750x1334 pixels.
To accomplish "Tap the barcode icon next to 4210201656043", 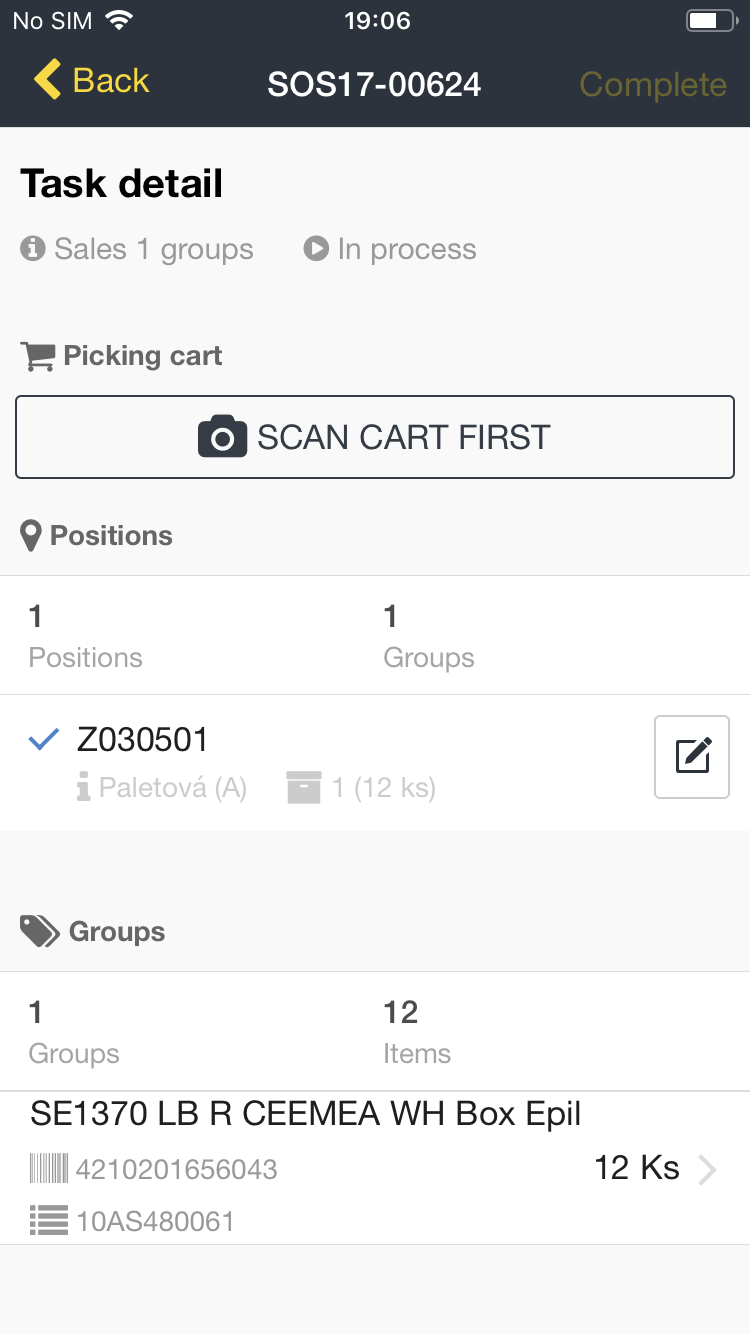I will tap(49, 1169).
